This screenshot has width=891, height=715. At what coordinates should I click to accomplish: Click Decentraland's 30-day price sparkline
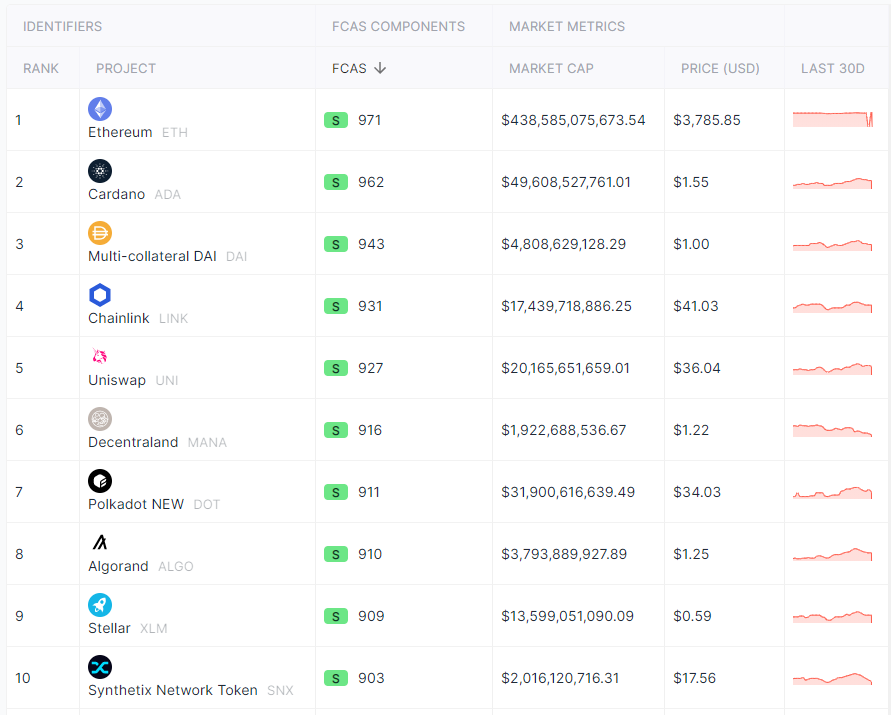[832, 430]
